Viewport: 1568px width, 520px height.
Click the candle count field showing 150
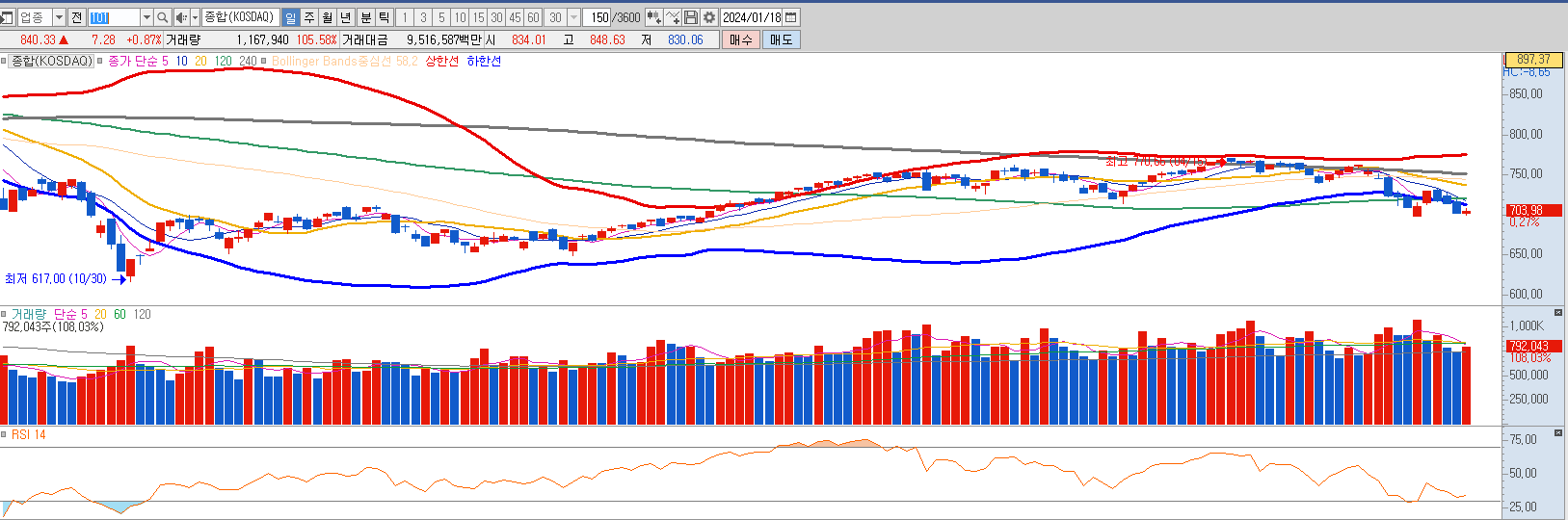click(x=598, y=17)
